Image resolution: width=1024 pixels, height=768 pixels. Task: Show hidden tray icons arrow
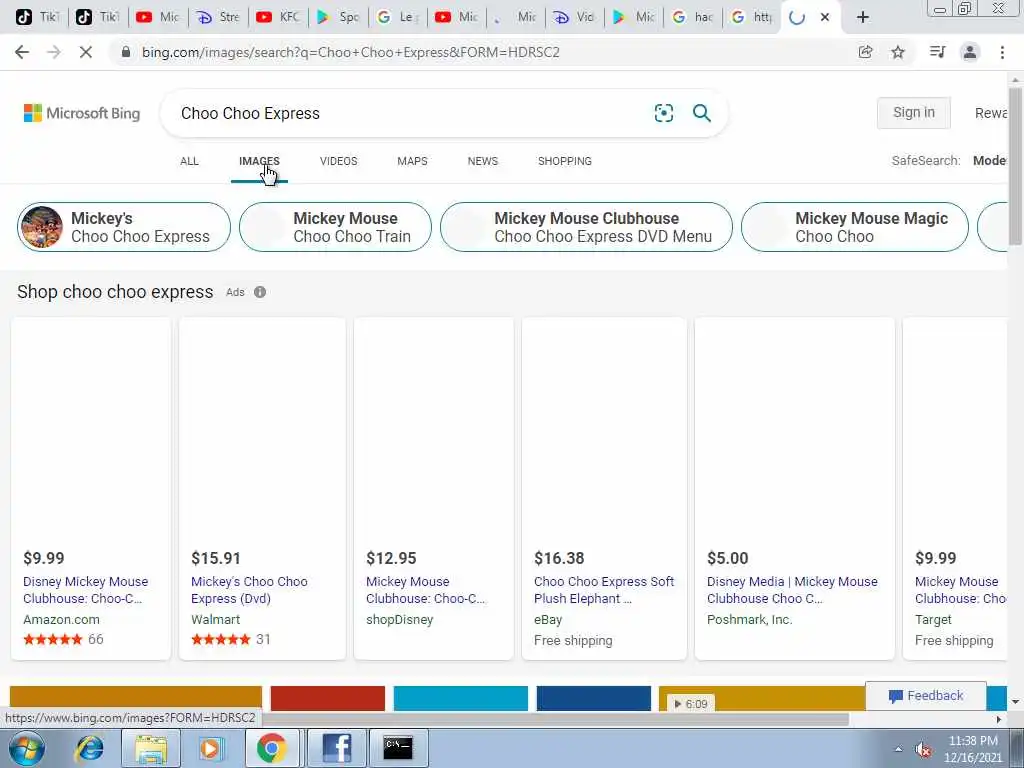[x=899, y=750]
